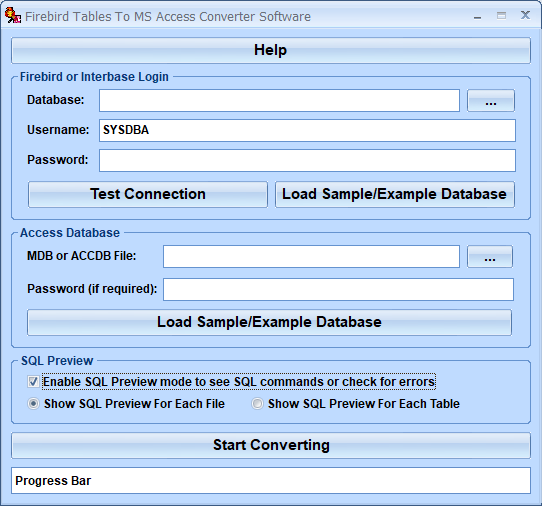This screenshot has width=542, height=506.
Task: Close the converter window
Action: (525, 15)
